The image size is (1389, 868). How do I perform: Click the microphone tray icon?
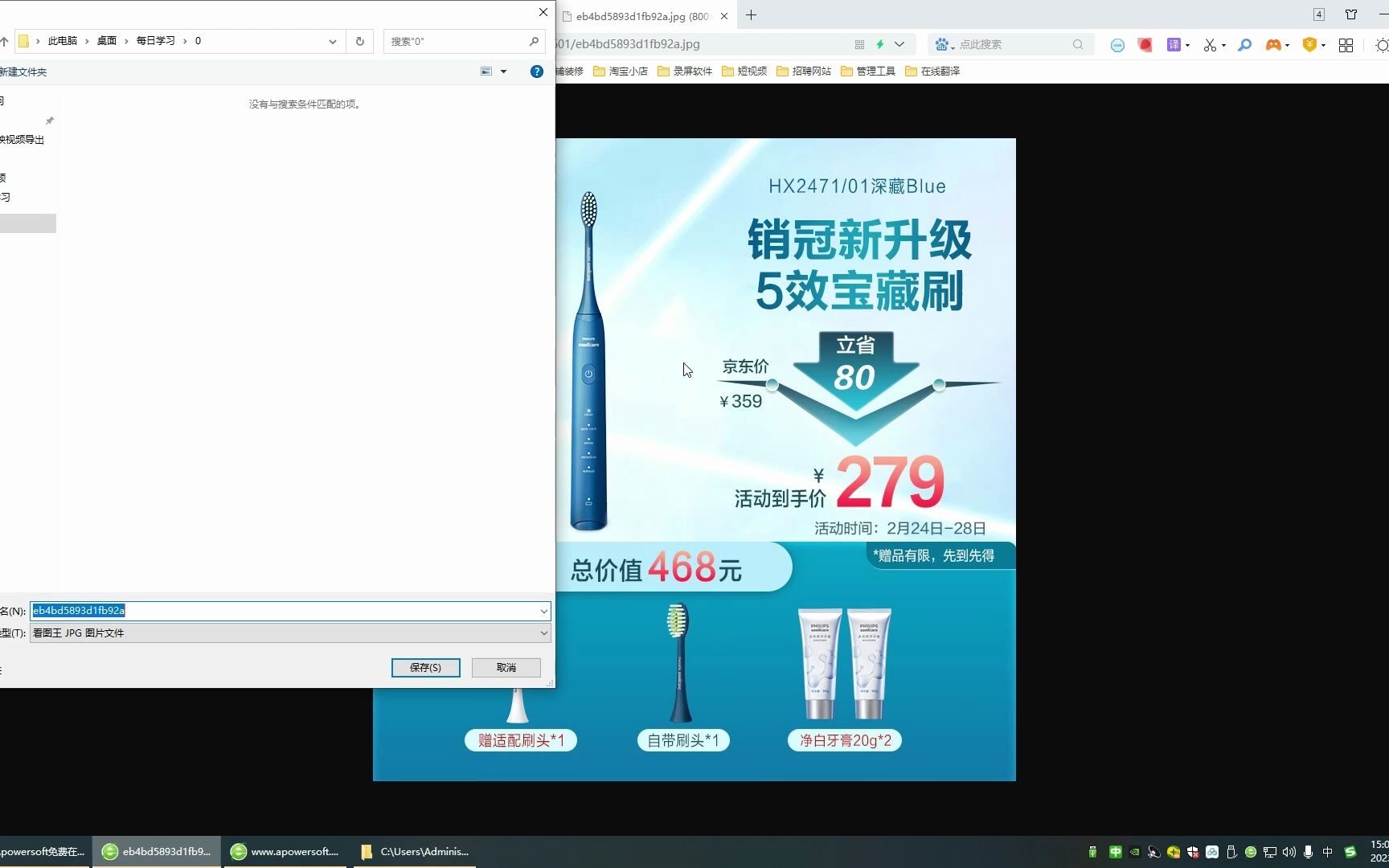click(1308, 852)
